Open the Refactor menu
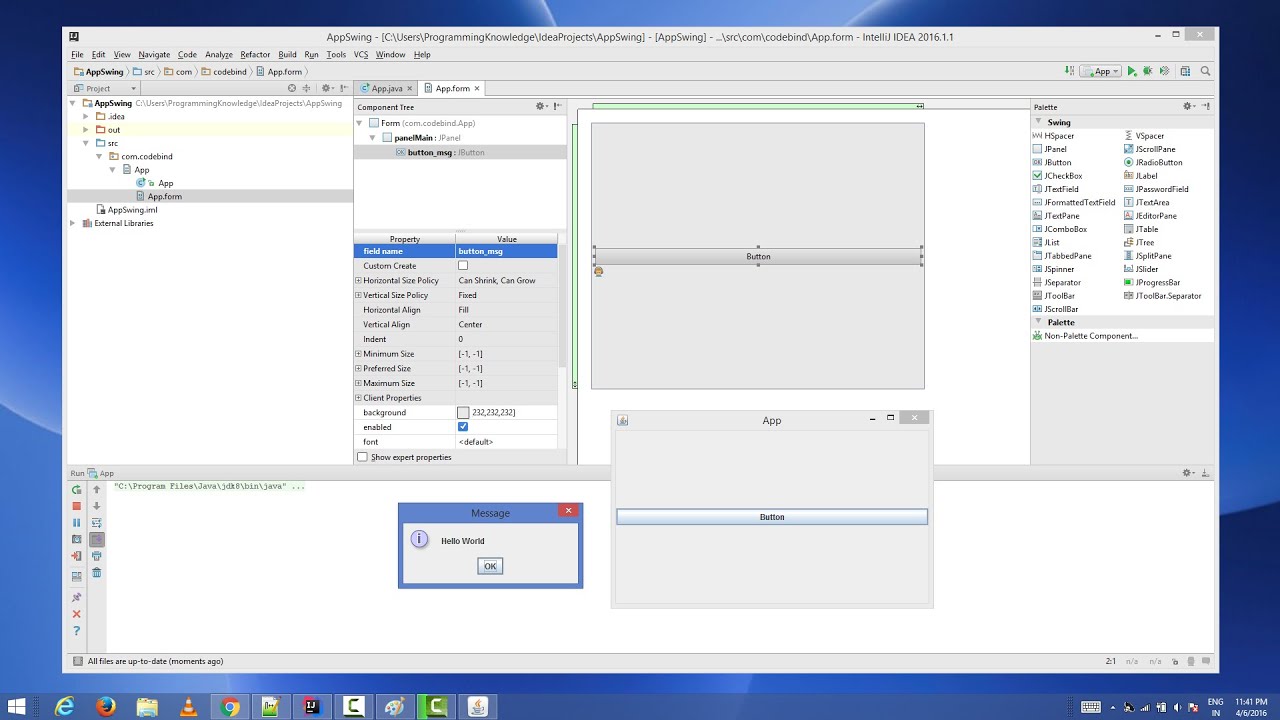The width and height of the screenshot is (1280, 720). pyautogui.click(x=255, y=55)
